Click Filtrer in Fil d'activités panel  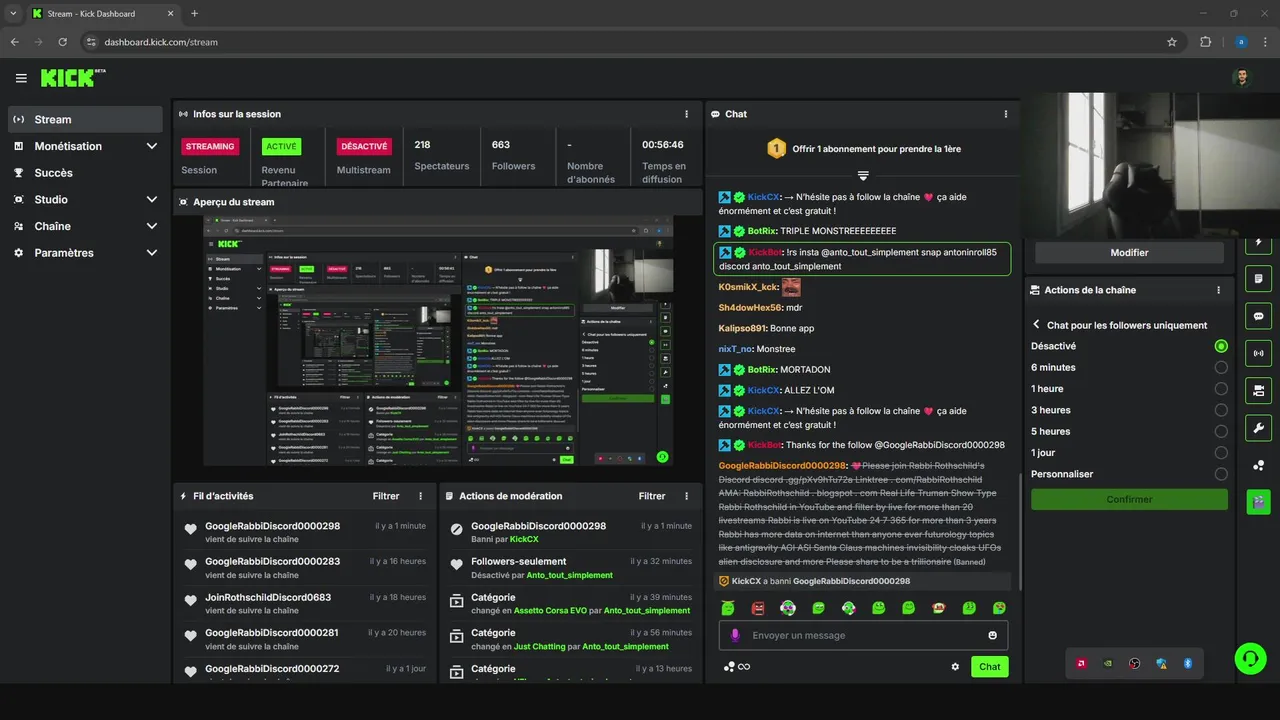(386, 496)
